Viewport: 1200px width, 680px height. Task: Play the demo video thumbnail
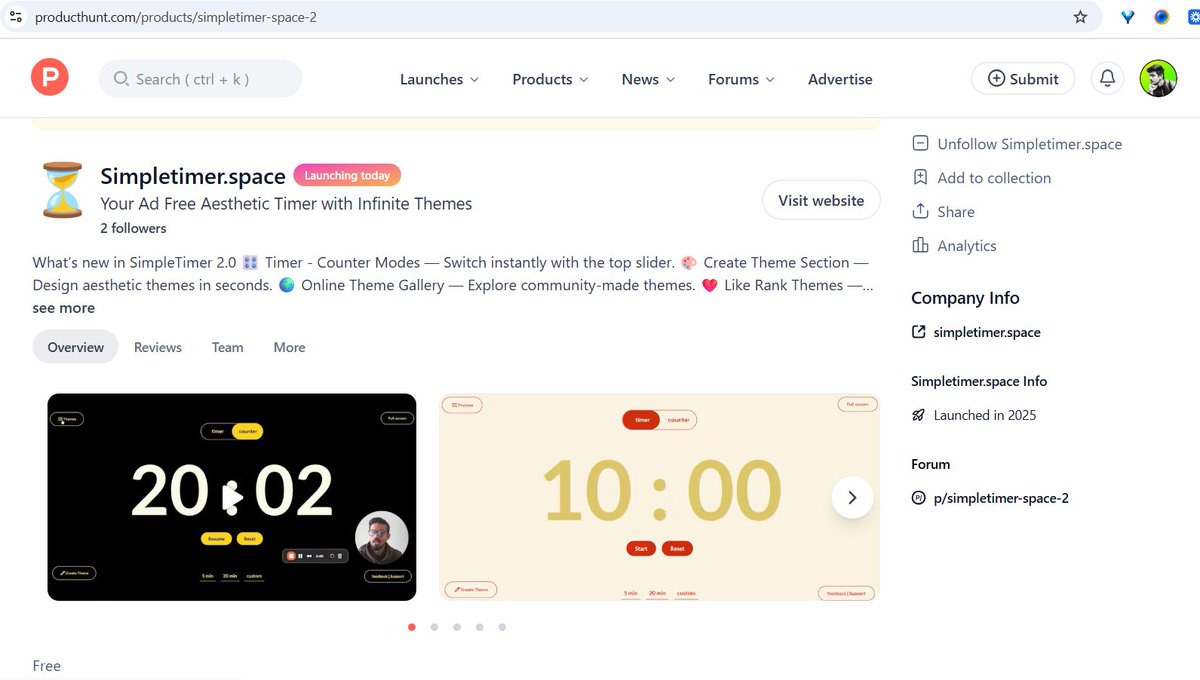pyautogui.click(x=232, y=497)
